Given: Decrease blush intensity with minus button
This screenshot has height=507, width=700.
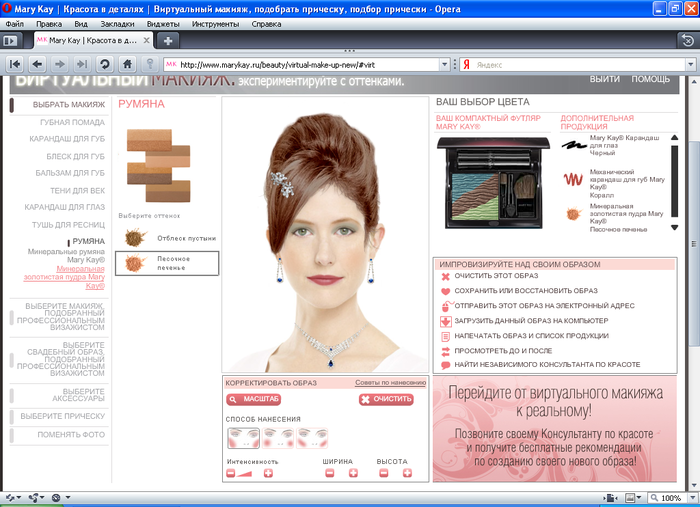Looking at the screenshot, I should point(230,473).
